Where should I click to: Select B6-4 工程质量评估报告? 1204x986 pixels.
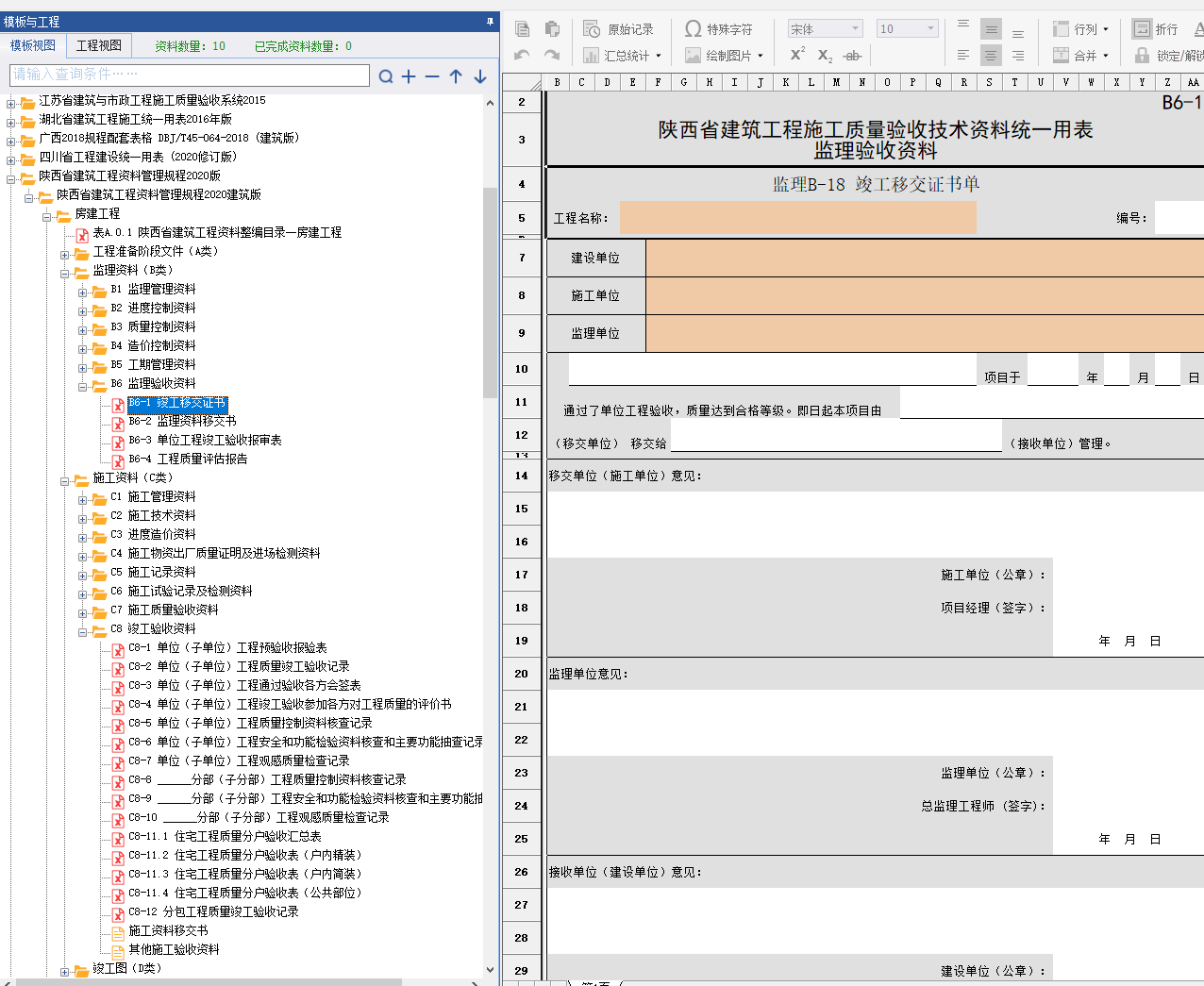pos(188,460)
